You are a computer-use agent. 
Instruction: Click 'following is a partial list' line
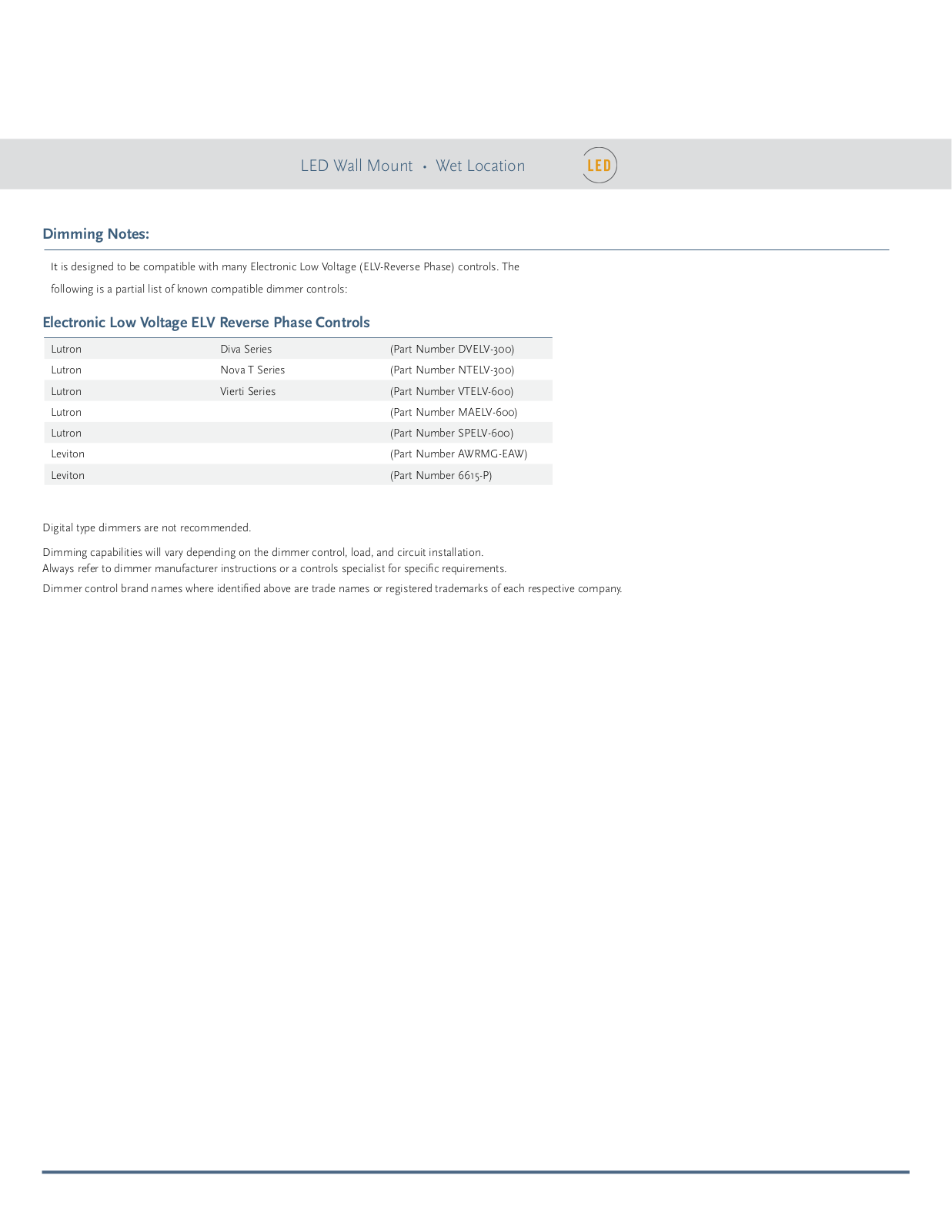click(199, 289)
